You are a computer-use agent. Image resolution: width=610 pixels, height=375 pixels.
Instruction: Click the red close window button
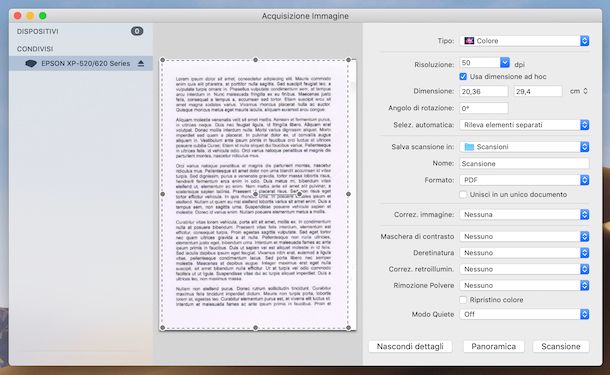[18, 16]
